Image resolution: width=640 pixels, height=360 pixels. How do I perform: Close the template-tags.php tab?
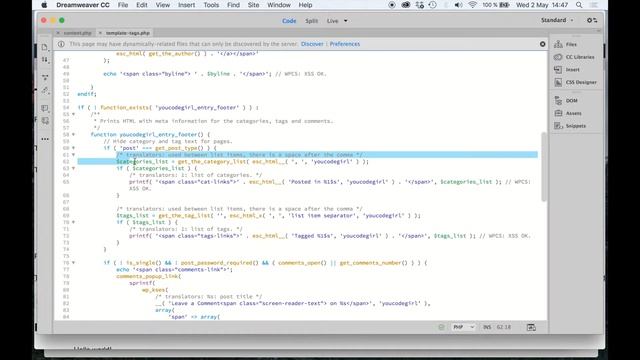(x=100, y=33)
